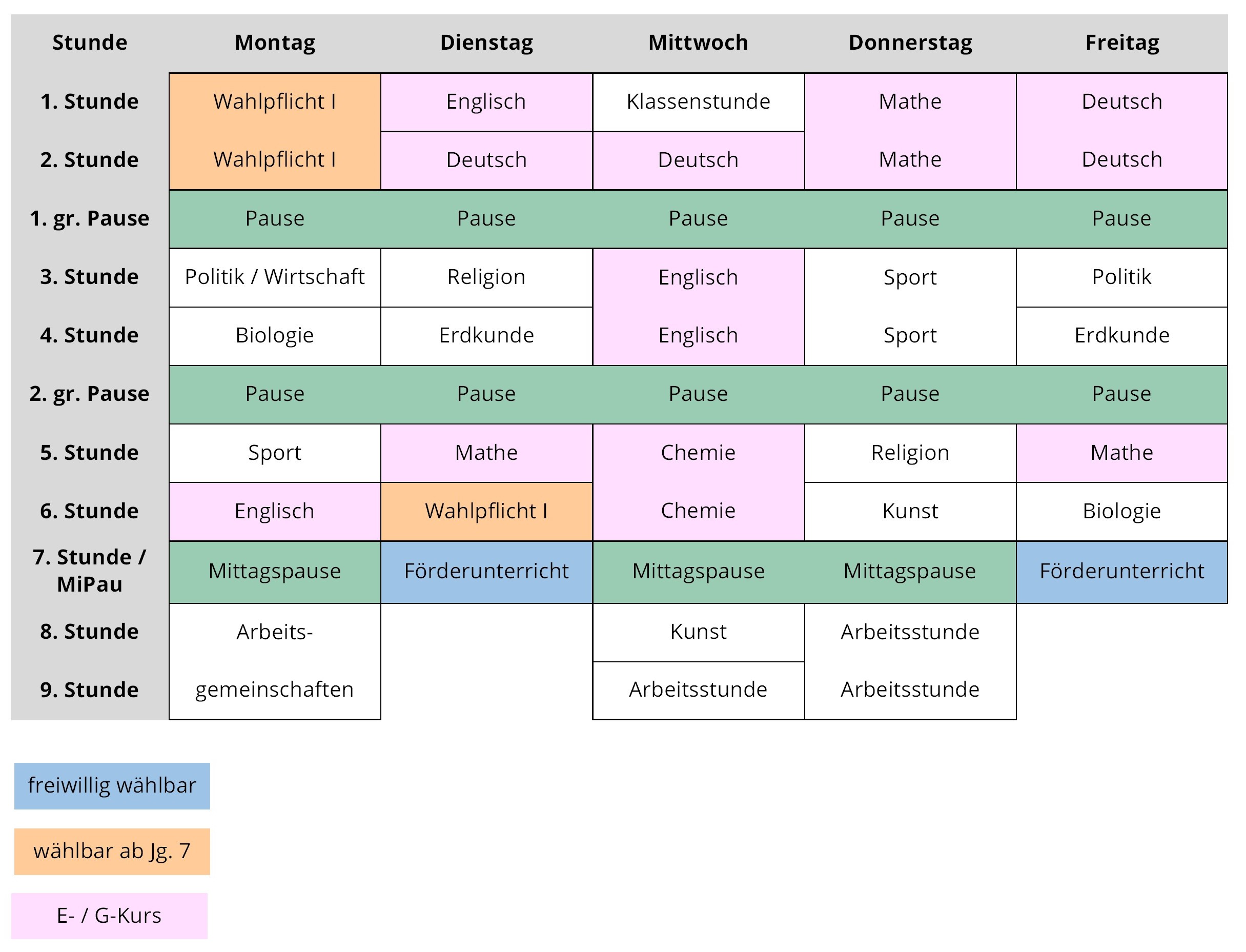Select the Donnerstag column header
Viewport: 1246px width, 952px height.
click(x=910, y=43)
